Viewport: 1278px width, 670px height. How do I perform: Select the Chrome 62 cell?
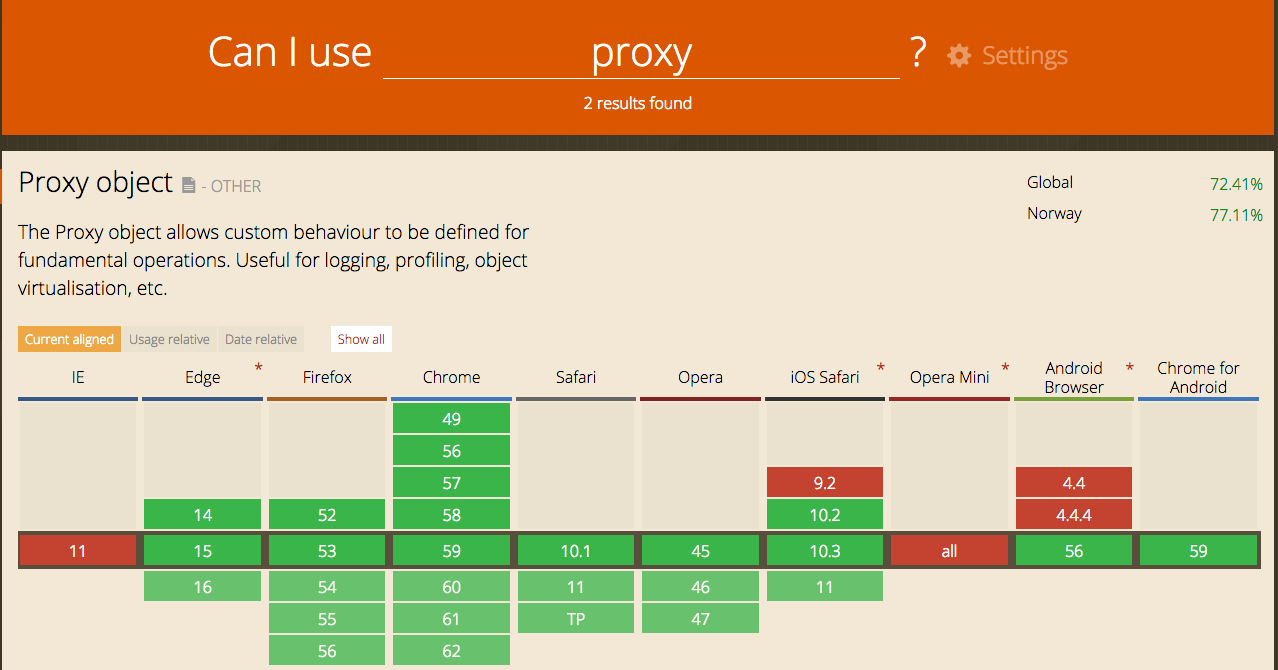[452, 651]
